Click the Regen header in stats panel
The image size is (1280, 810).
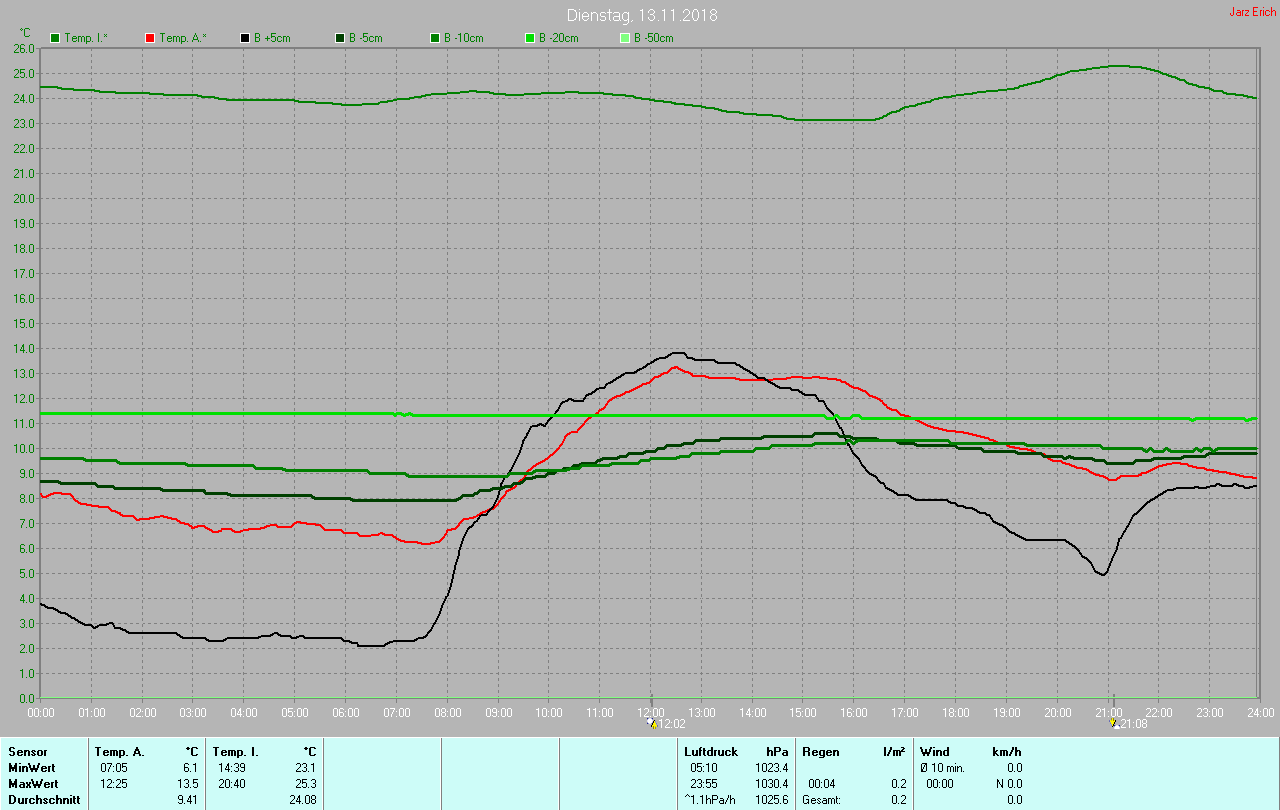tap(820, 751)
